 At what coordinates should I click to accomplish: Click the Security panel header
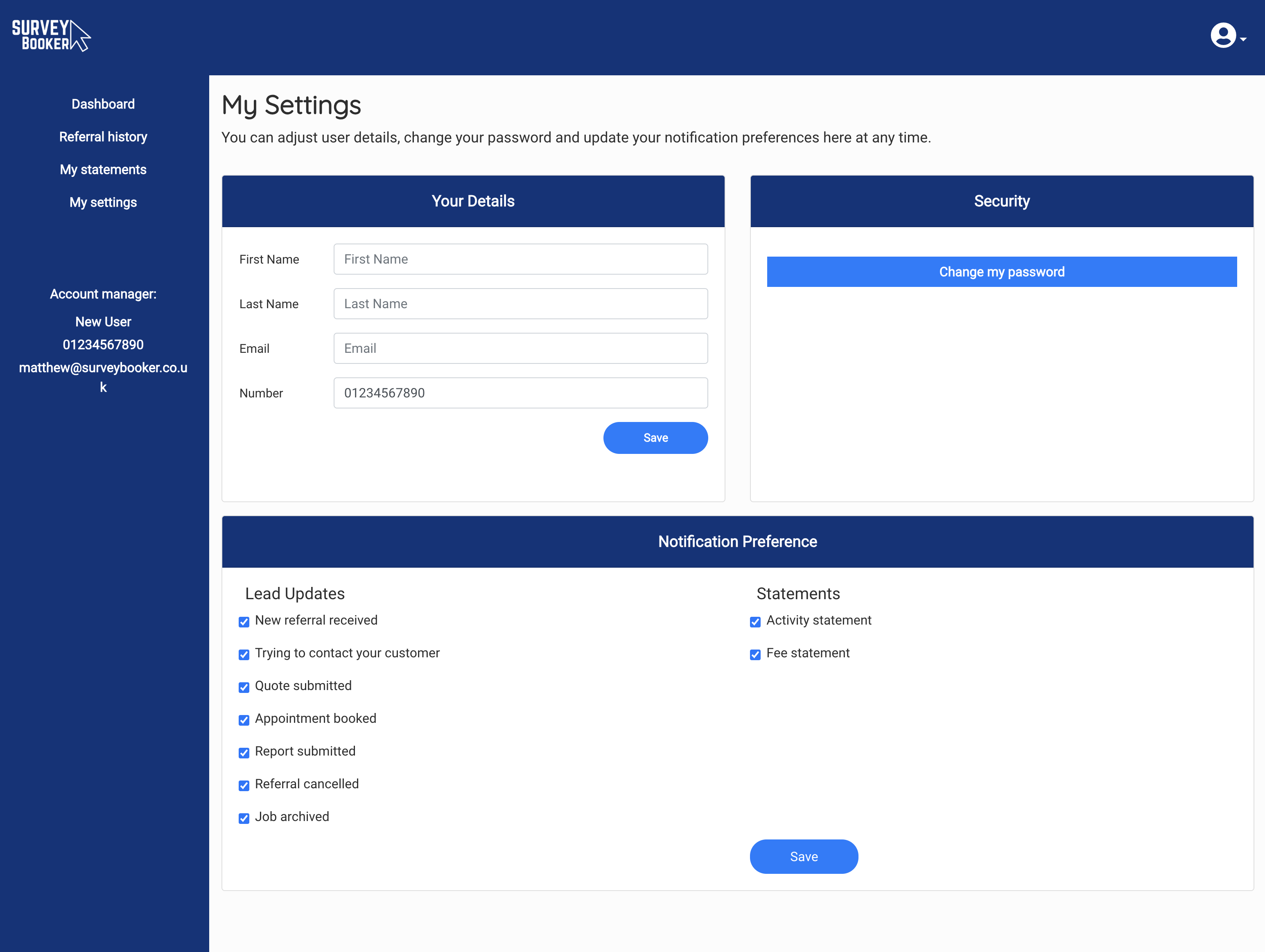(x=1001, y=201)
